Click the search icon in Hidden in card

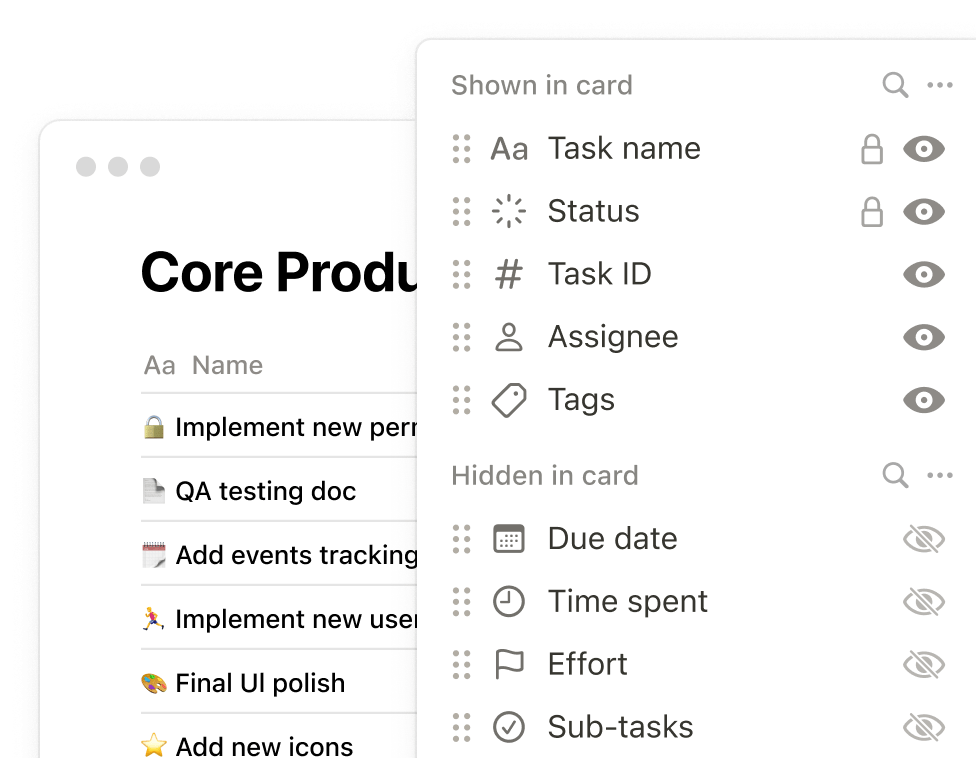pos(895,475)
